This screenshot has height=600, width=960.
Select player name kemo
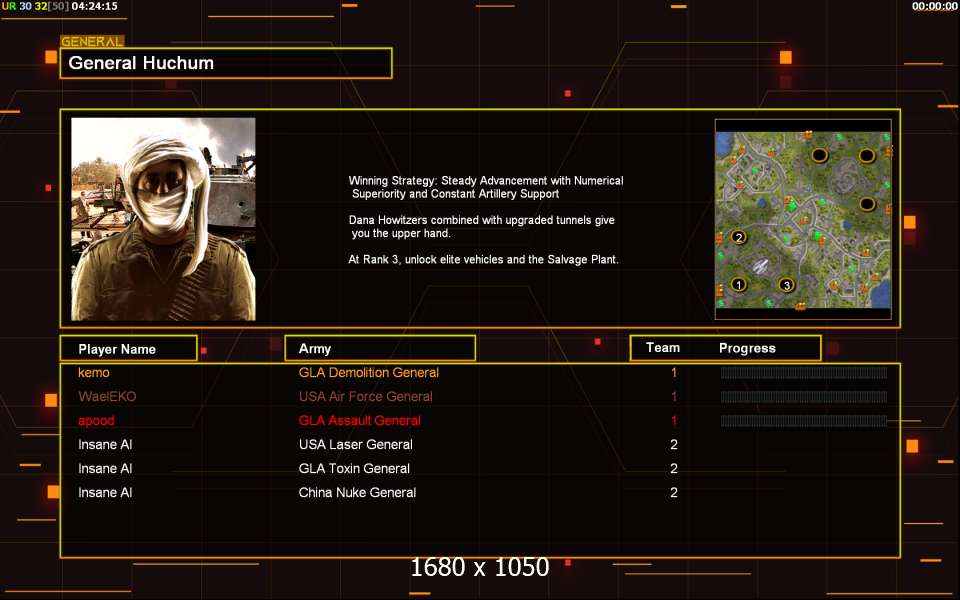(x=94, y=372)
